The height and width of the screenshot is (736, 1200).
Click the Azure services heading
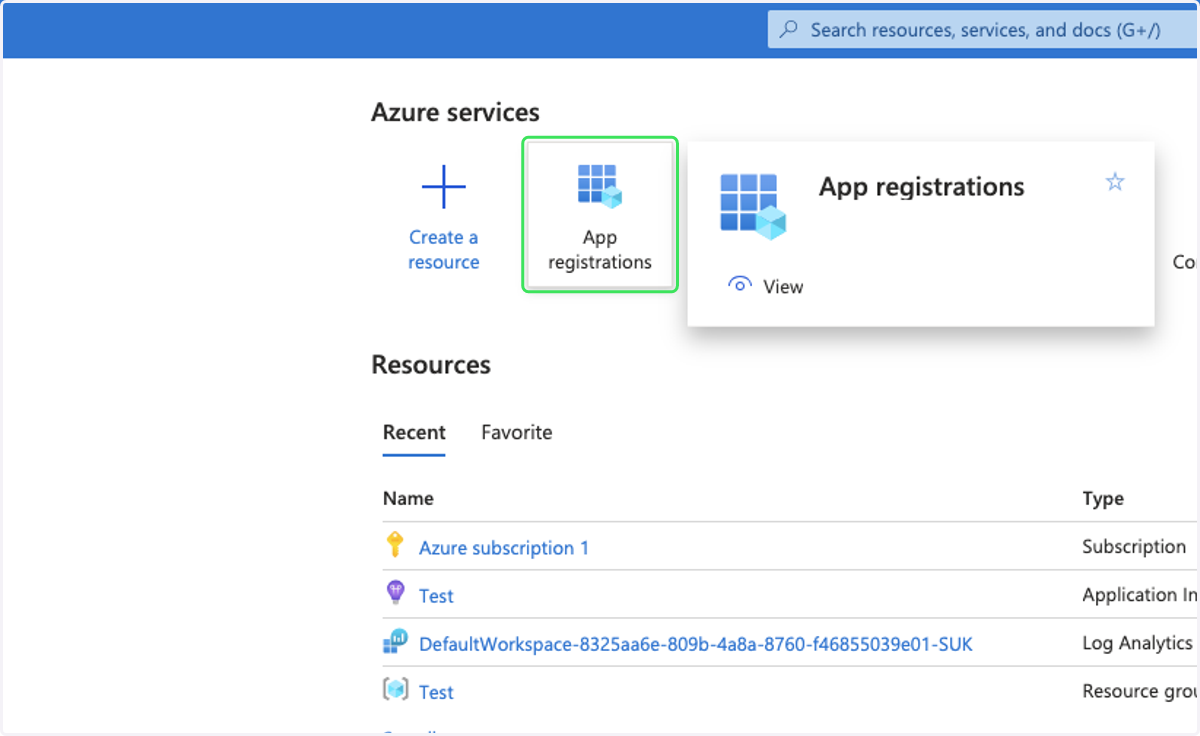[455, 113]
